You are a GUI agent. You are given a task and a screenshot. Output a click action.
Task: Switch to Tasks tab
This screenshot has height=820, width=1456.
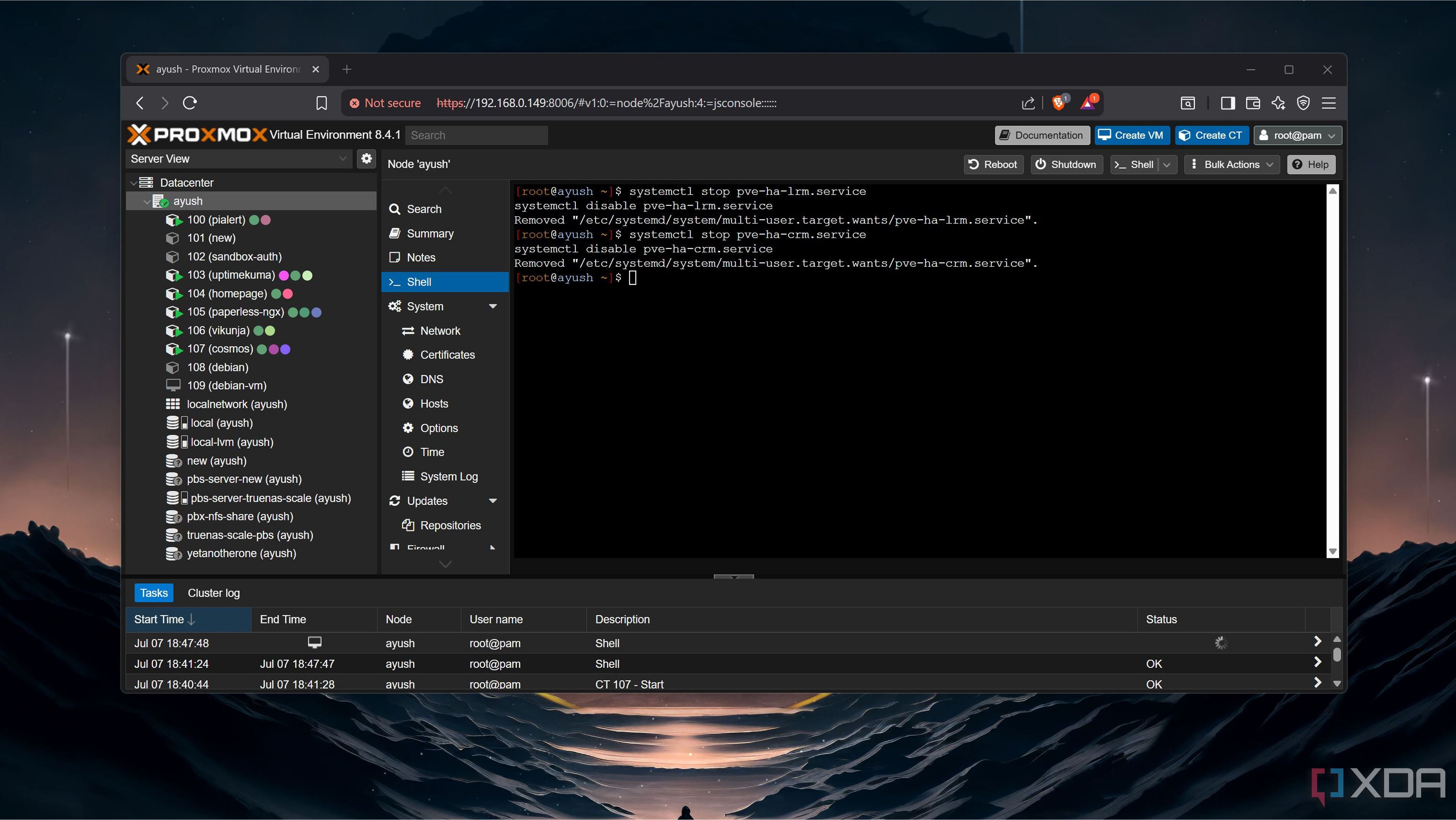click(154, 593)
